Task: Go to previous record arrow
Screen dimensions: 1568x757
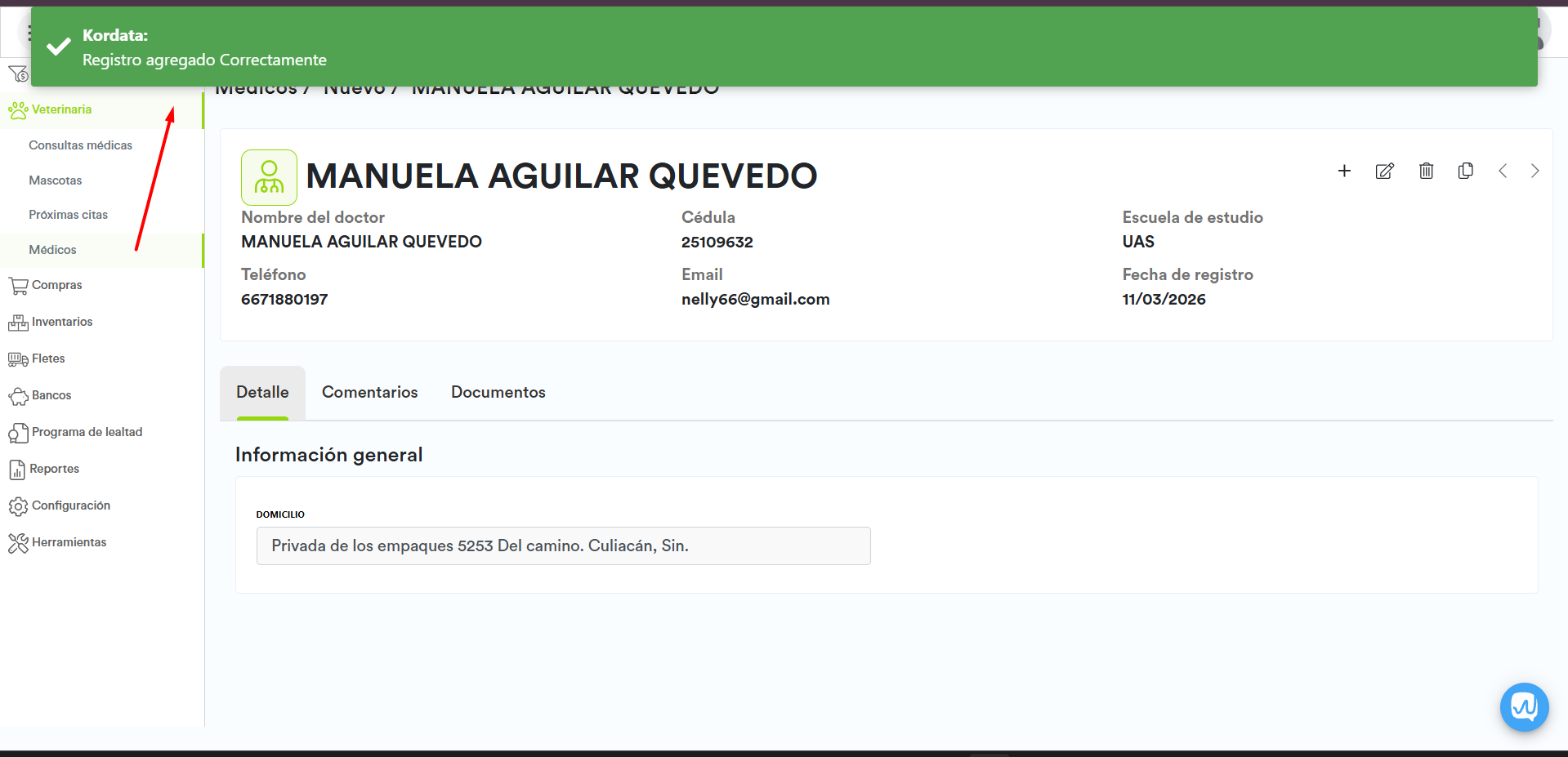Action: (x=1502, y=171)
